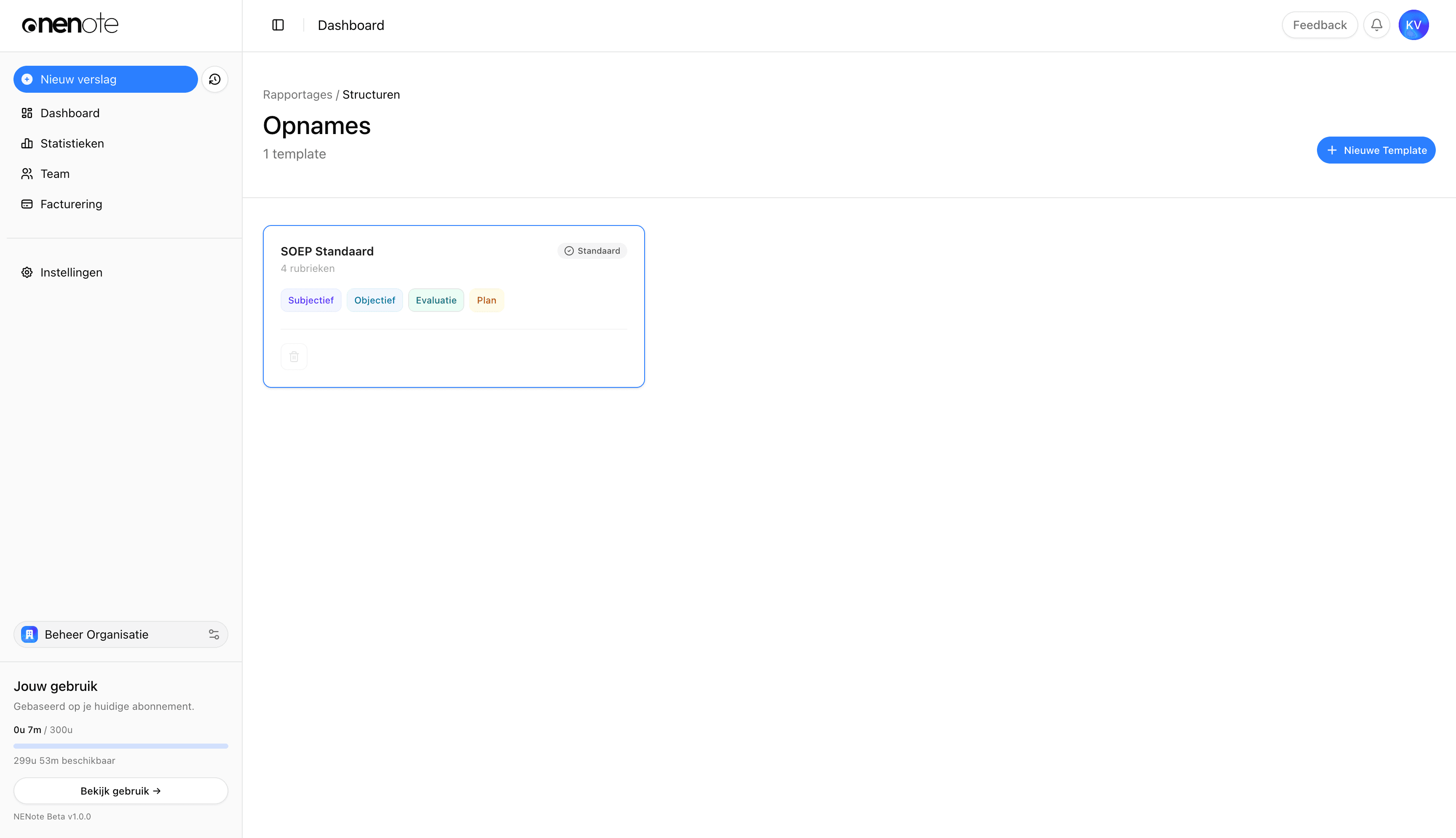Open Bekijk gebruik link

coord(121,791)
